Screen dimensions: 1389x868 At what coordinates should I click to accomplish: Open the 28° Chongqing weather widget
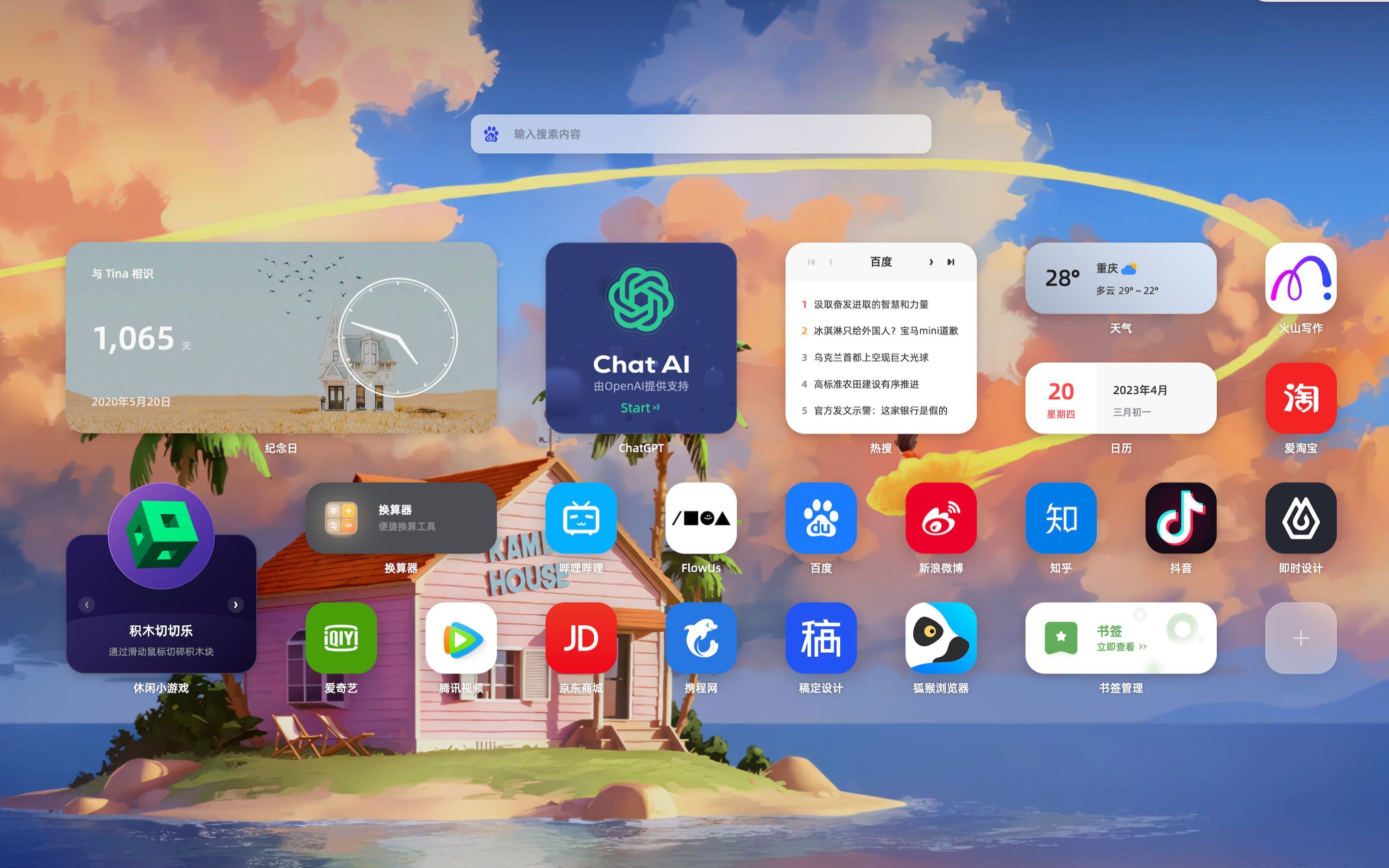[x=1120, y=278]
